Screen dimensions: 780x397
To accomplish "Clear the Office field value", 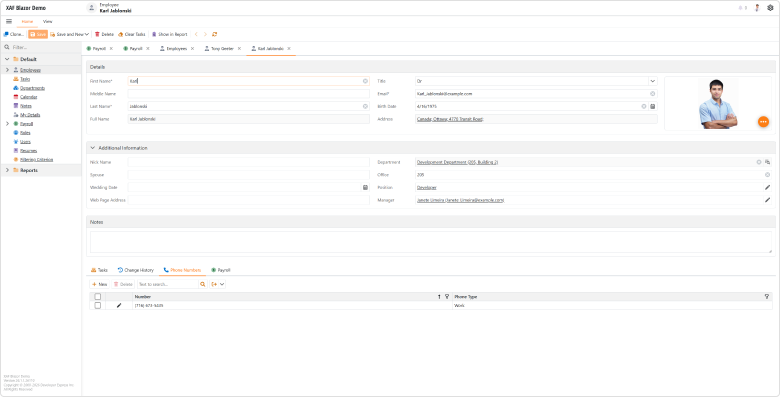I will tap(767, 175).
